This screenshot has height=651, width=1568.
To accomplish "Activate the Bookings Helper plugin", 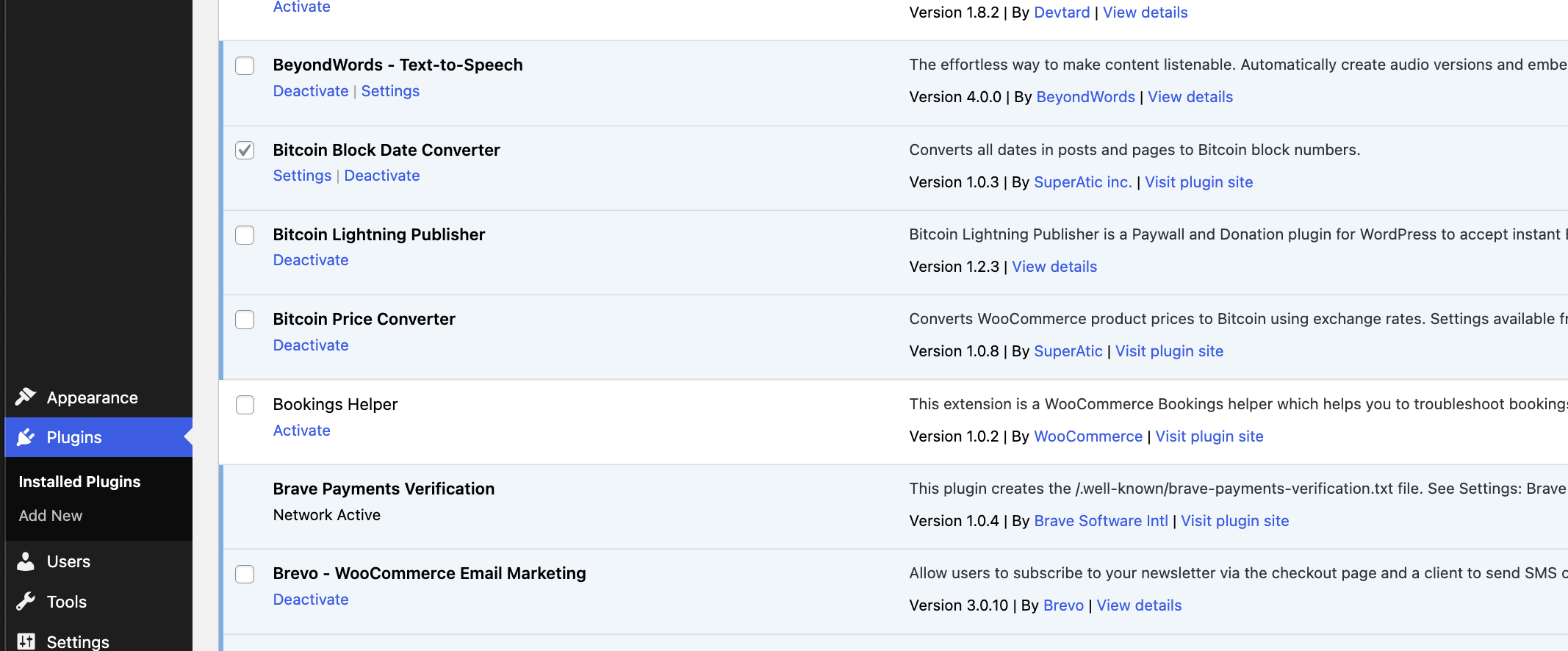I will pyautogui.click(x=301, y=431).
